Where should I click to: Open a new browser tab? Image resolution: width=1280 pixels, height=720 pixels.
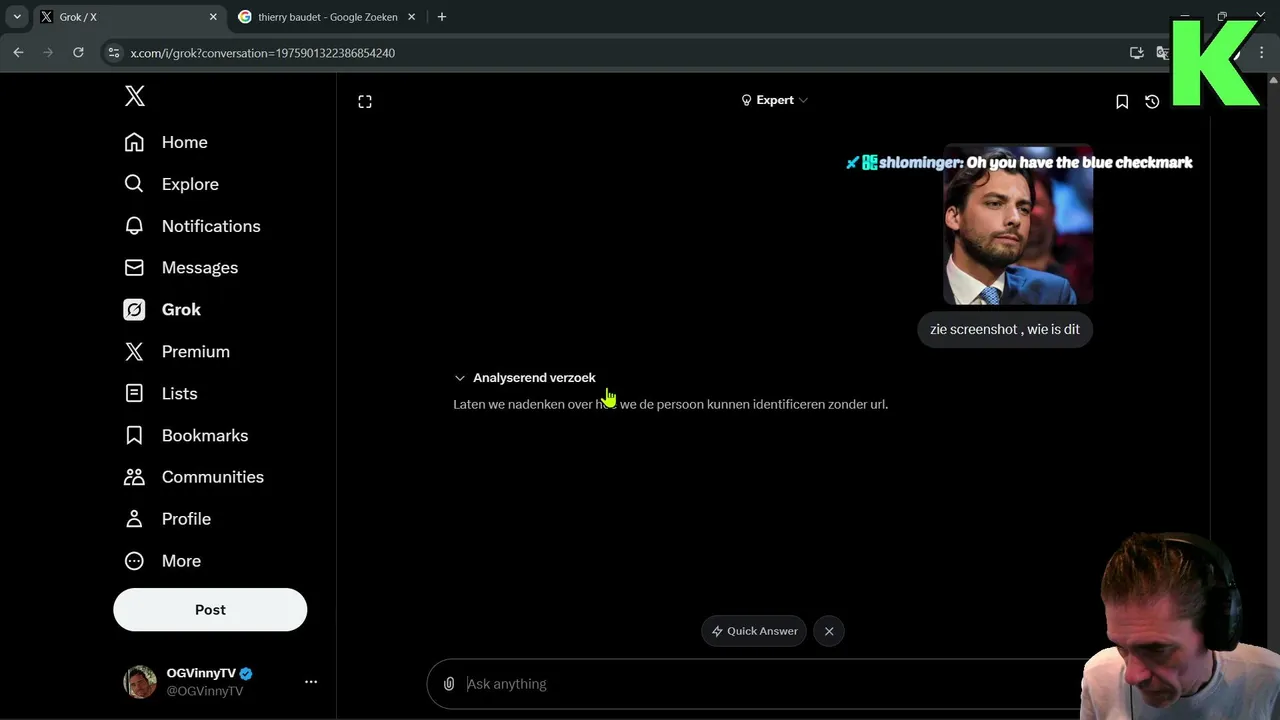click(x=442, y=17)
